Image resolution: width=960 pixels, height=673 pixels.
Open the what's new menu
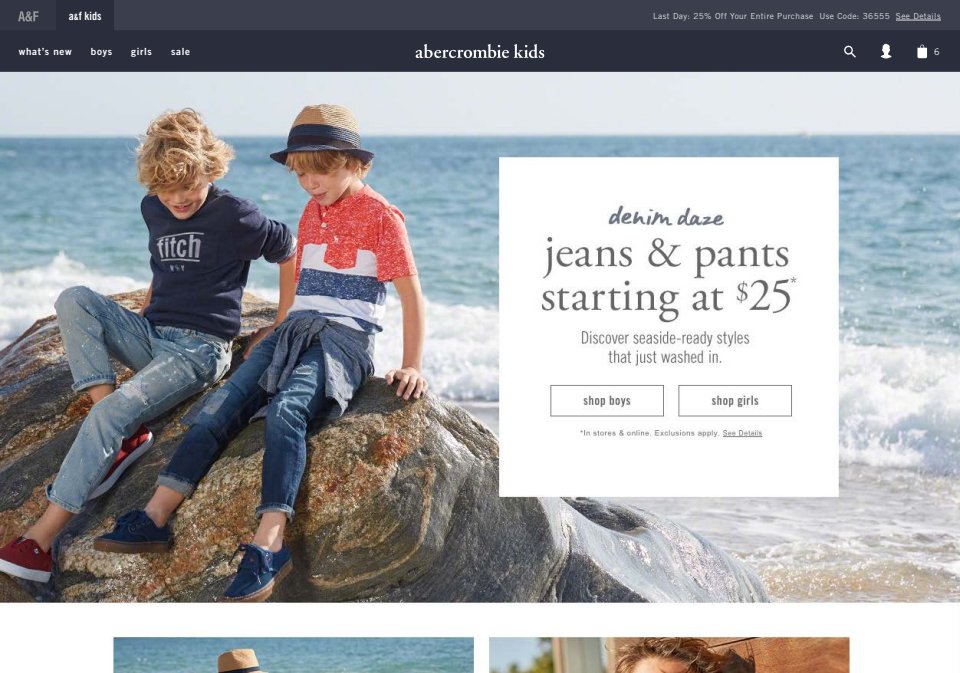click(x=45, y=52)
